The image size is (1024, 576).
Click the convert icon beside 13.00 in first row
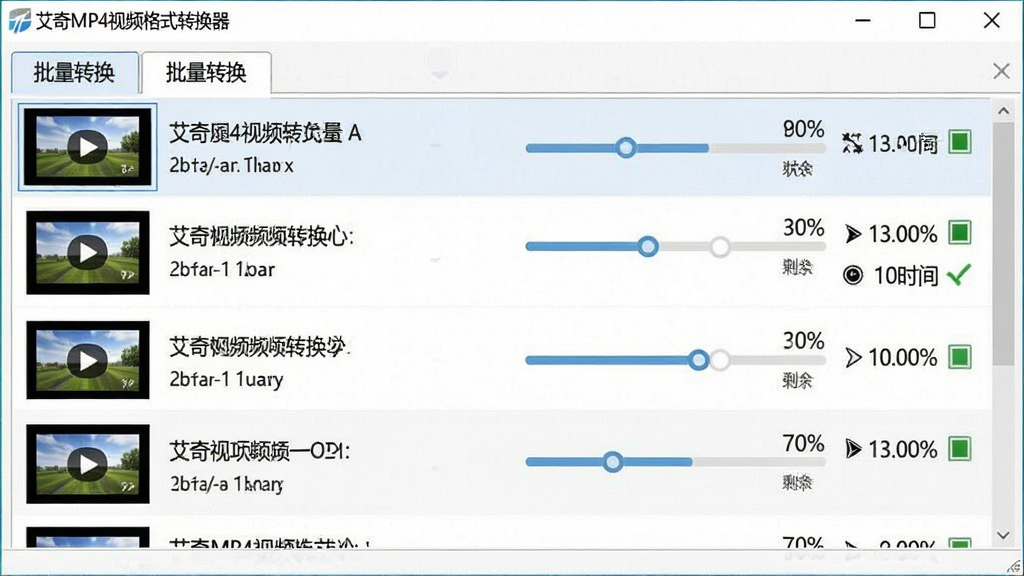[x=852, y=142]
